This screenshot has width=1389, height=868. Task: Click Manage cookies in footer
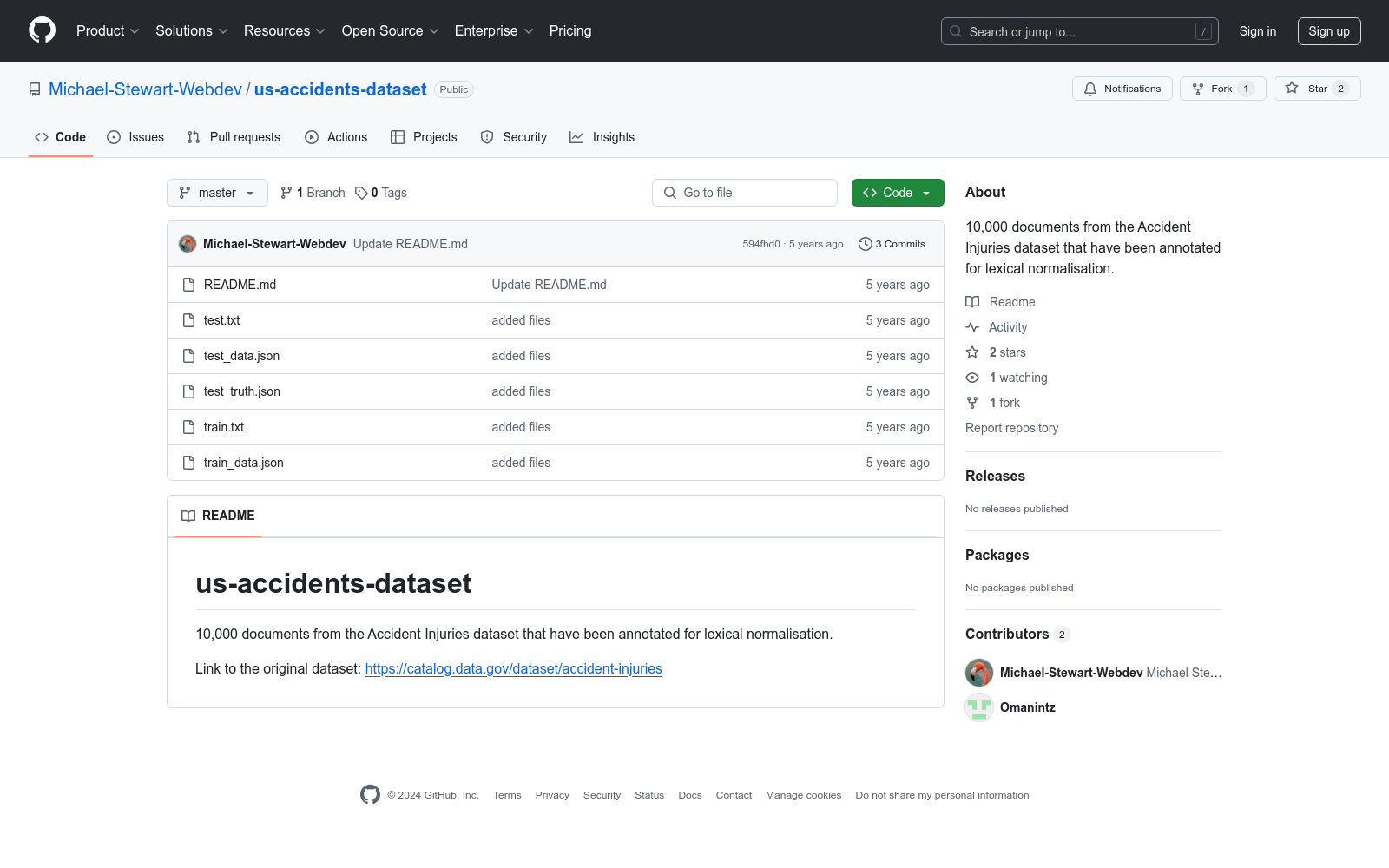(x=804, y=795)
